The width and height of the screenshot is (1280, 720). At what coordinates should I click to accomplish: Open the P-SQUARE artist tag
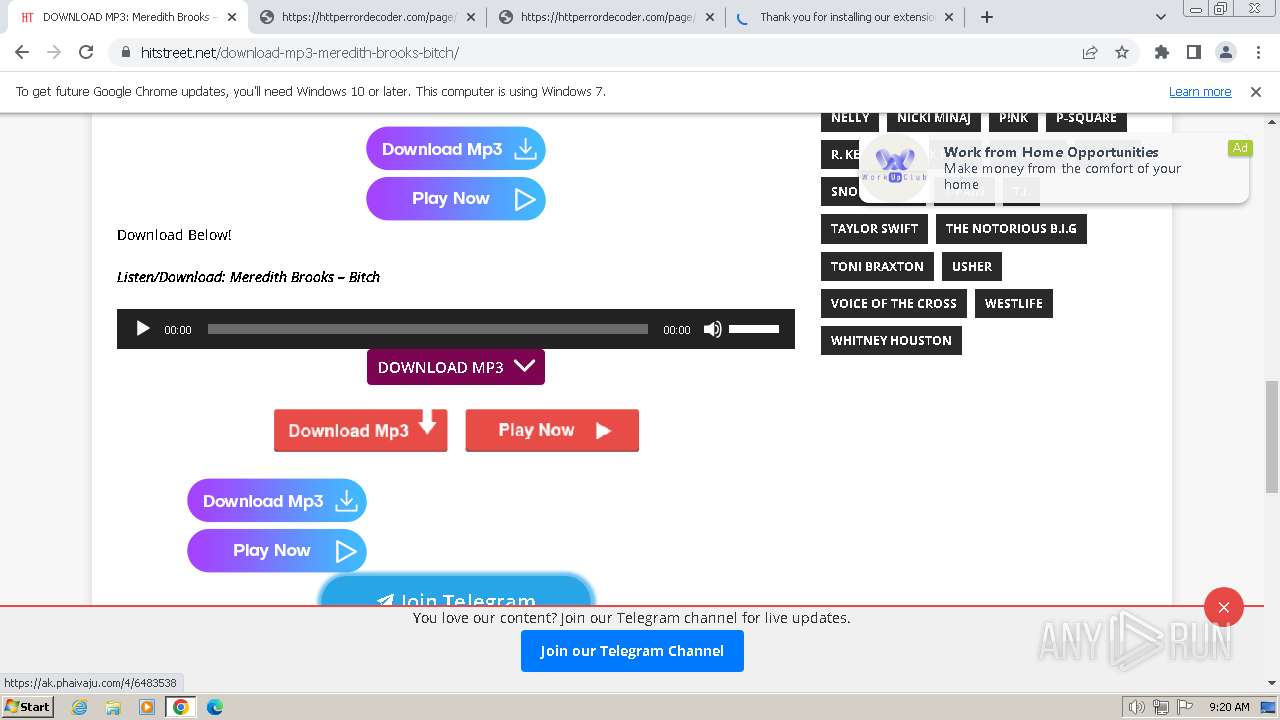click(1086, 120)
